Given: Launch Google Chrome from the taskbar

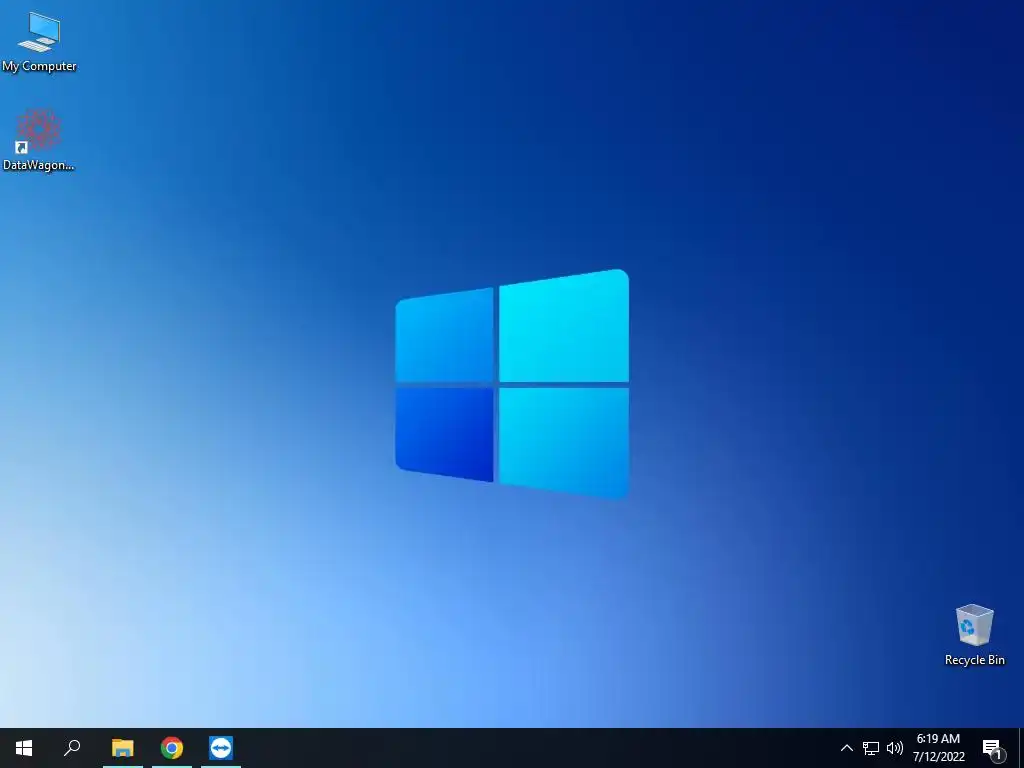Looking at the screenshot, I should (x=172, y=748).
